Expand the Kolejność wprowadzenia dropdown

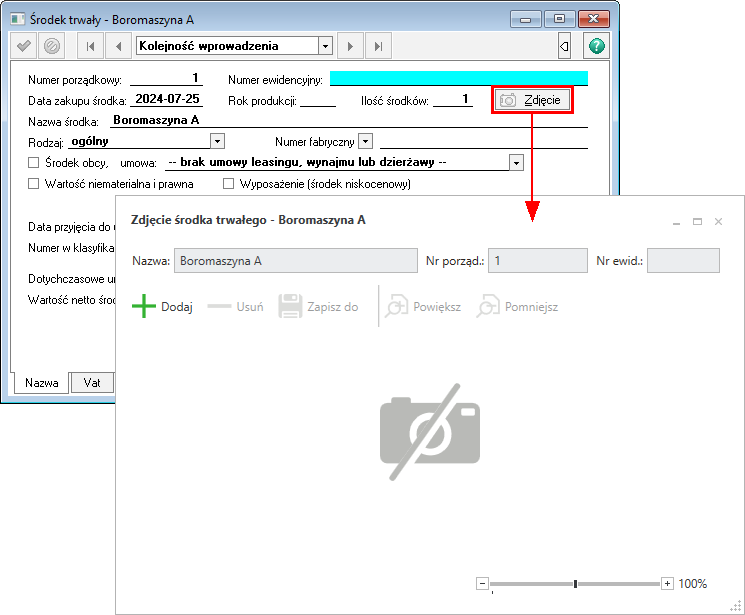[x=325, y=46]
